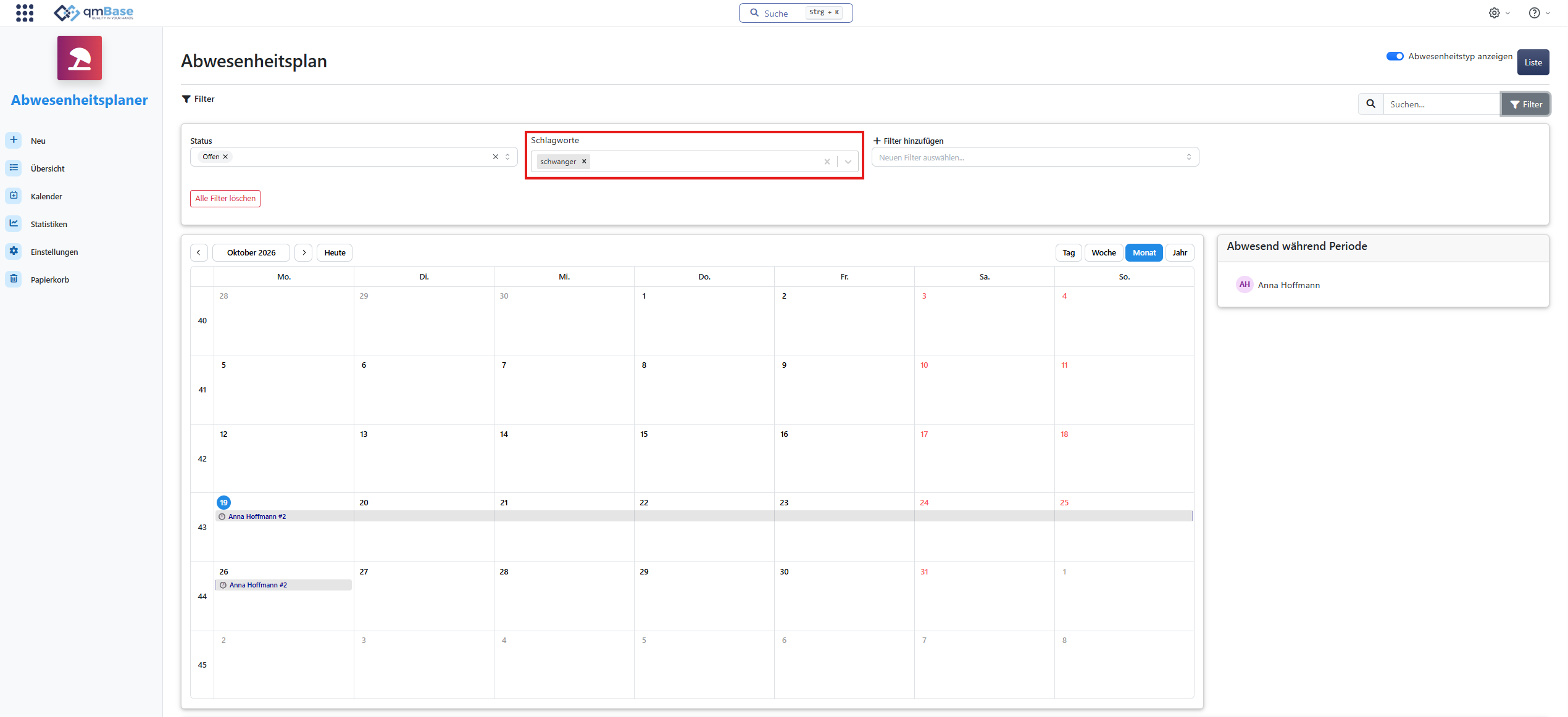This screenshot has height=717, width=1568.
Task: Click the Abwesenheitsplaner umbrella app icon
Action: click(80, 58)
